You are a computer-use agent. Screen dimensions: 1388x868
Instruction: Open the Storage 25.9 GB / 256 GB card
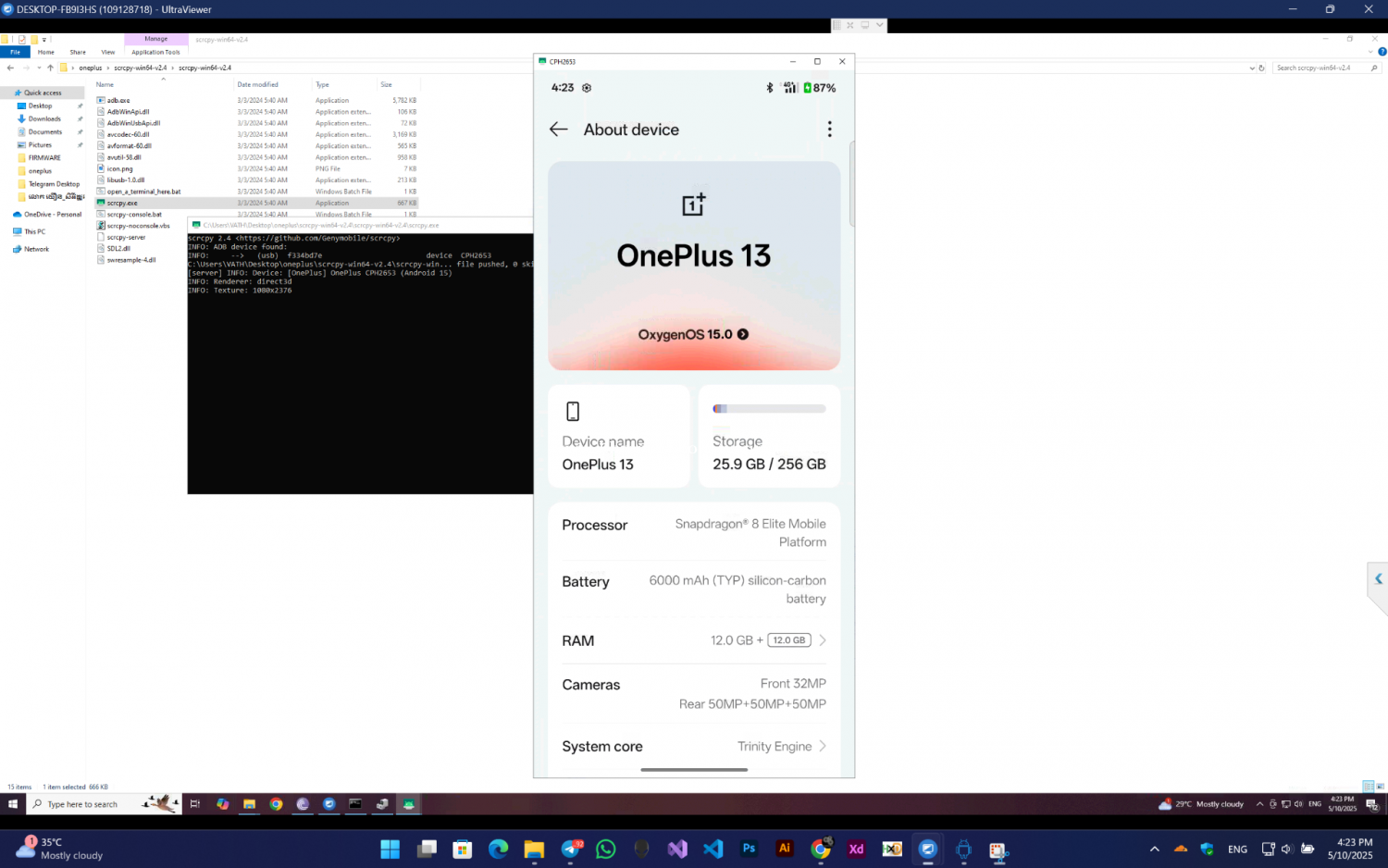(769, 437)
